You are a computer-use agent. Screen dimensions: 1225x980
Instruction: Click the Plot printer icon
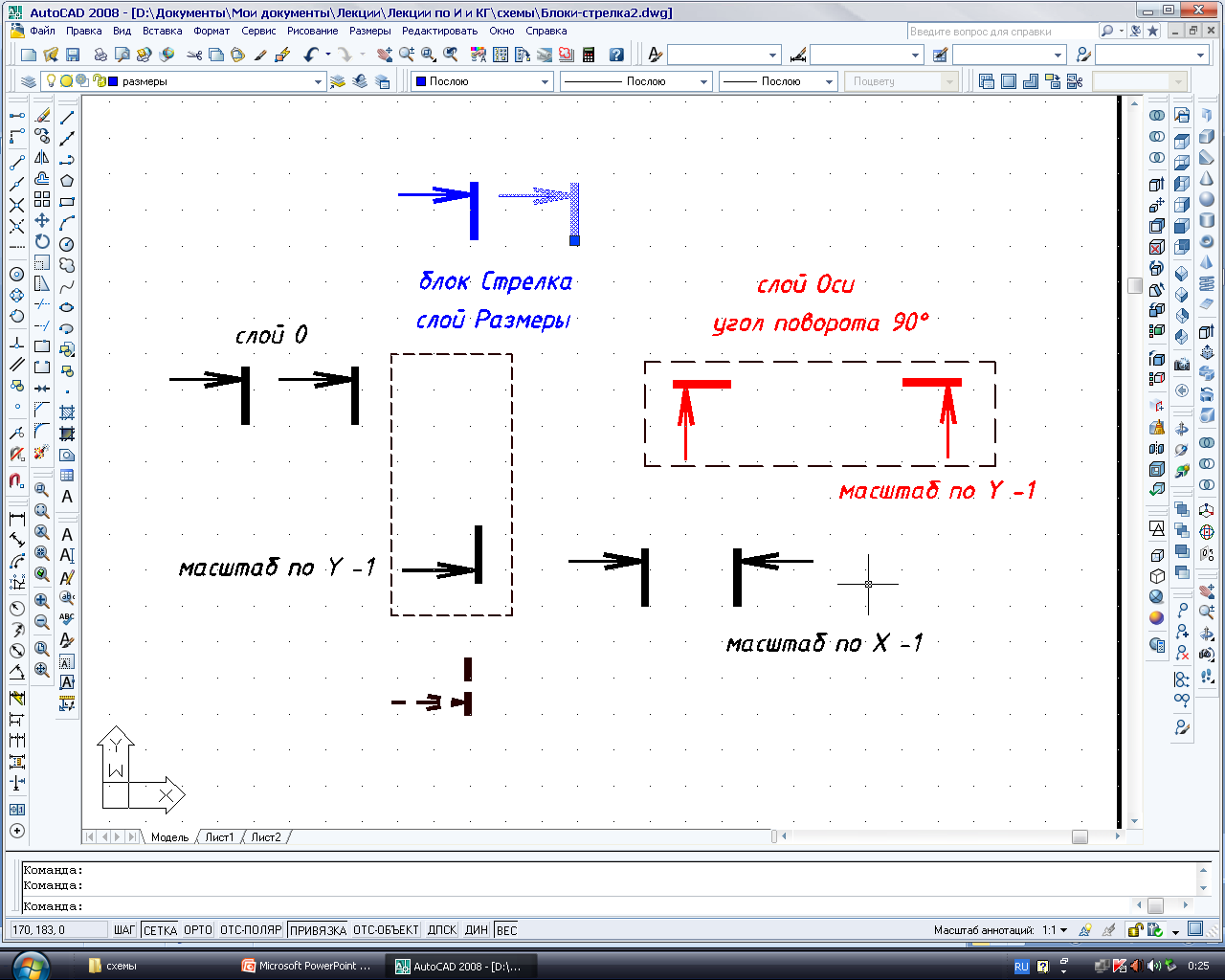click(100, 56)
